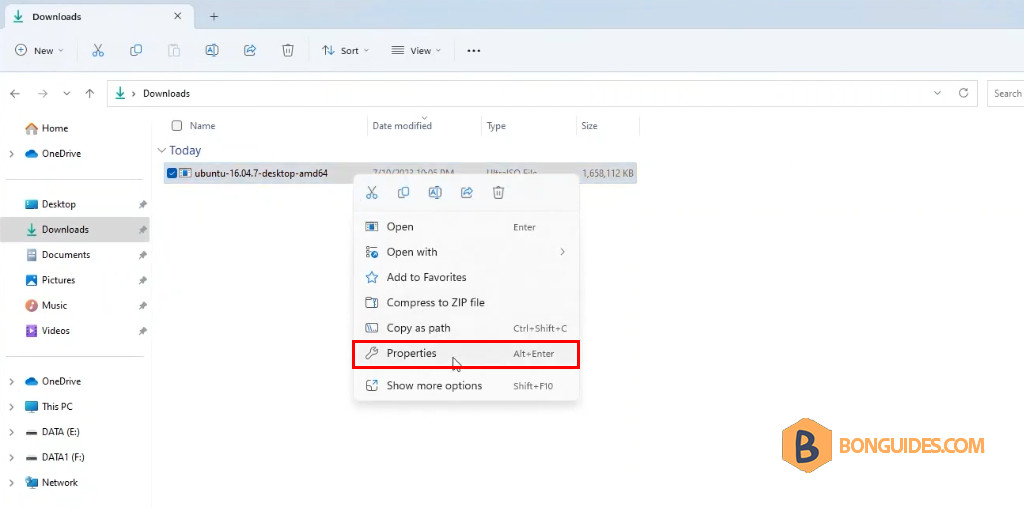Click the Delete trash icon in the context menu
The image size is (1024, 508).
pos(498,193)
